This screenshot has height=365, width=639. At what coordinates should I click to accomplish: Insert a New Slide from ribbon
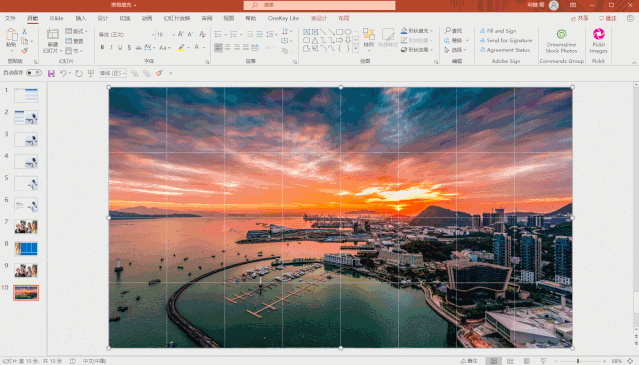point(53,41)
